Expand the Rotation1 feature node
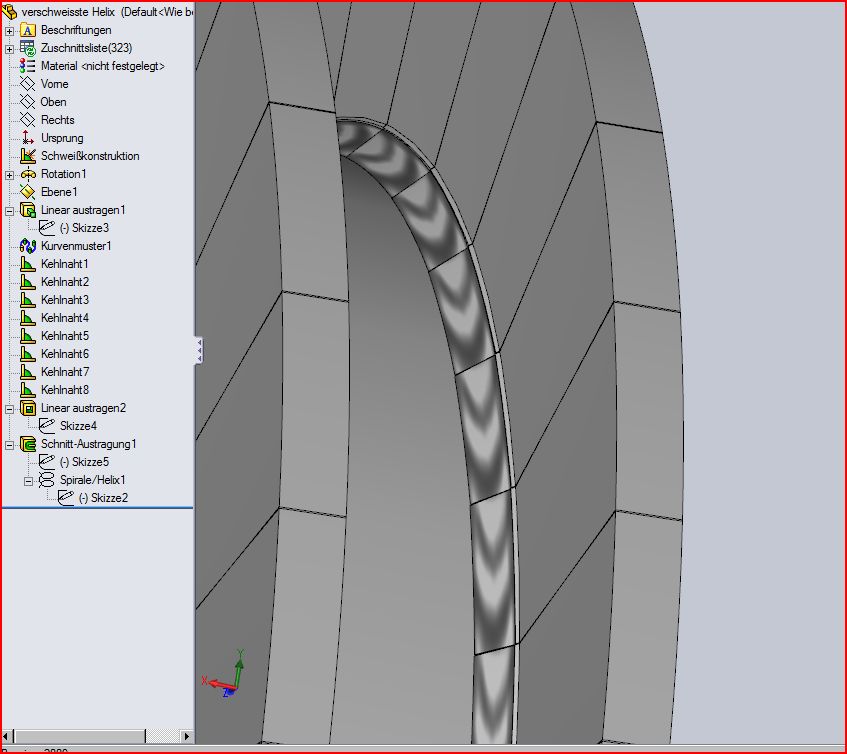Viewport: 847px width, 754px height. (x=9, y=175)
